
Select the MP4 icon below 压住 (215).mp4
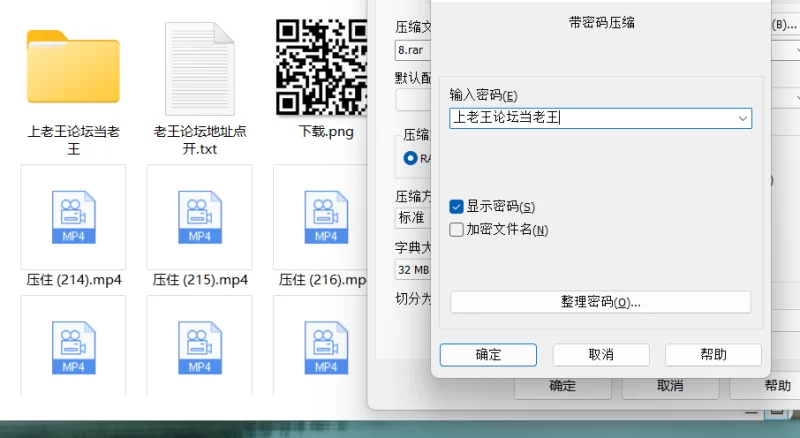point(199,348)
